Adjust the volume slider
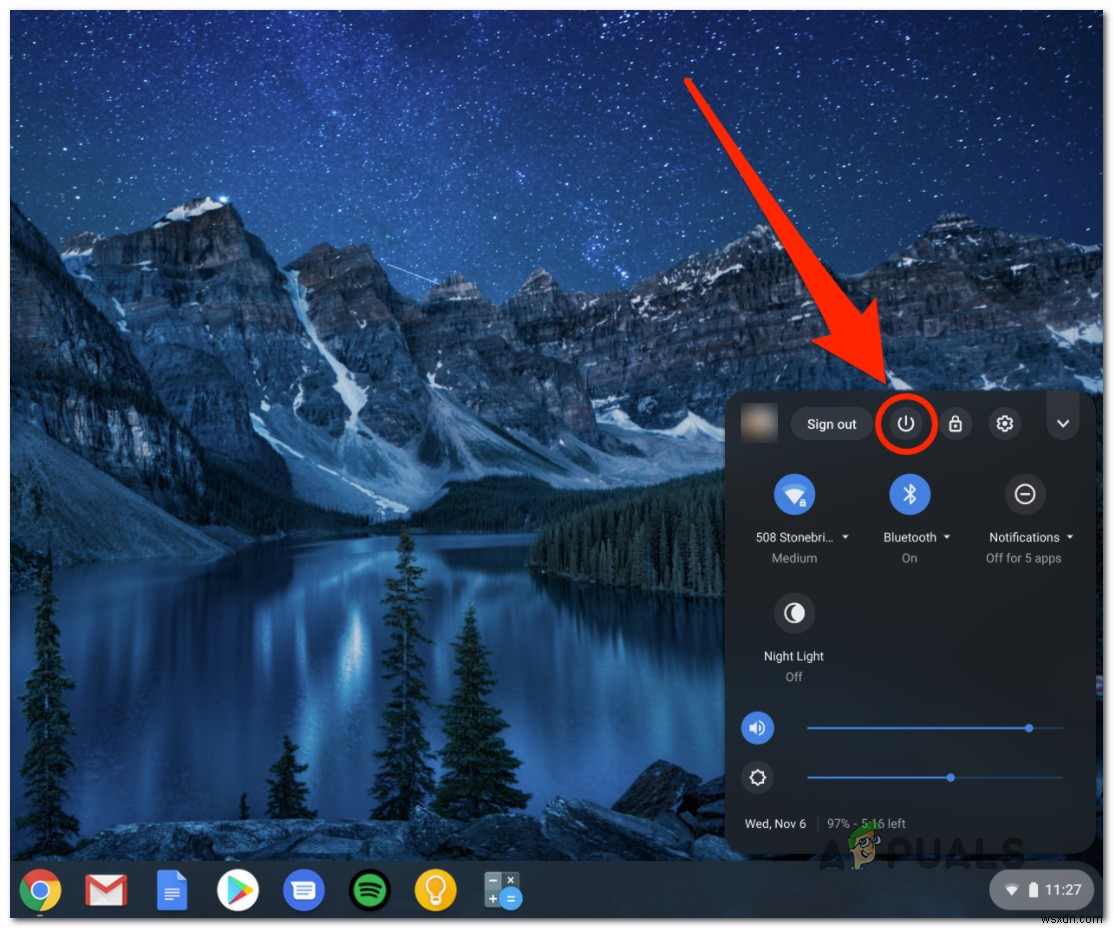 pyautogui.click(x=1028, y=728)
